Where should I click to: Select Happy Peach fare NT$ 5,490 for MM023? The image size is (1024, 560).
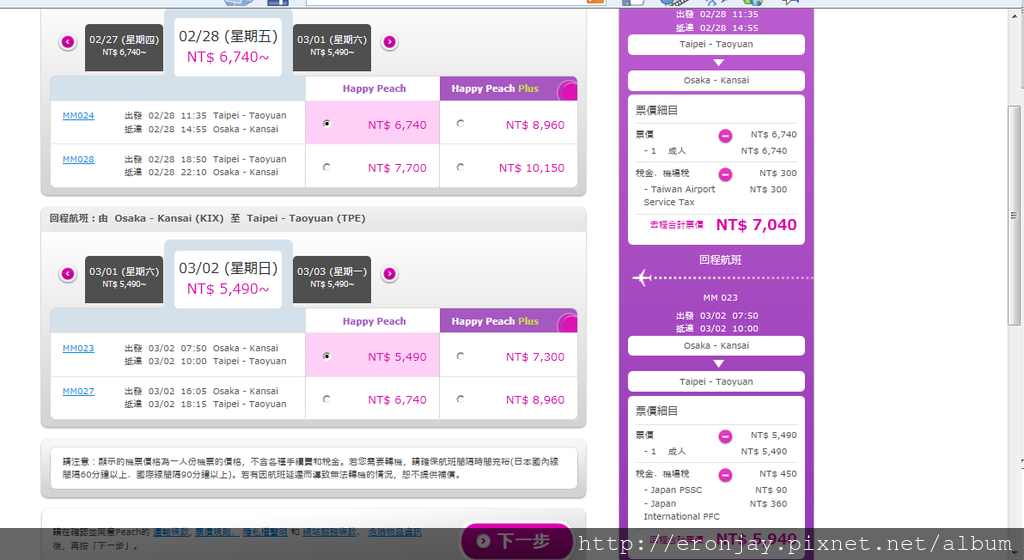pyautogui.click(x=327, y=356)
